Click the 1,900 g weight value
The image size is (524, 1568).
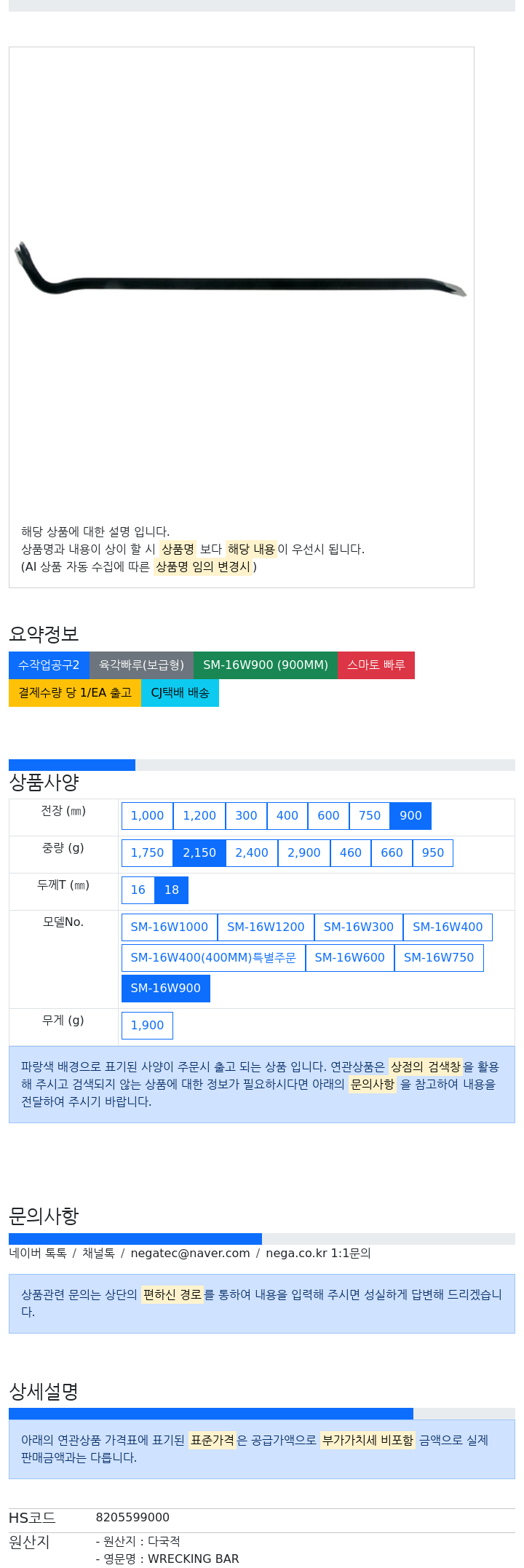(x=147, y=1025)
